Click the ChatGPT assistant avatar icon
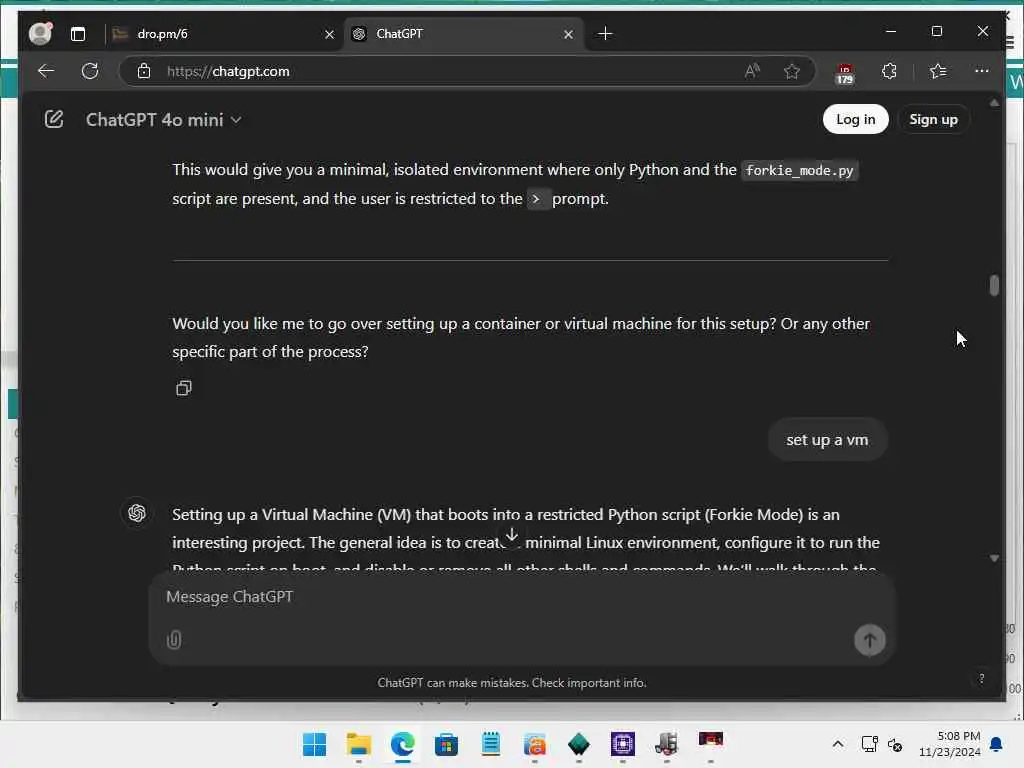 pos(137,513)
